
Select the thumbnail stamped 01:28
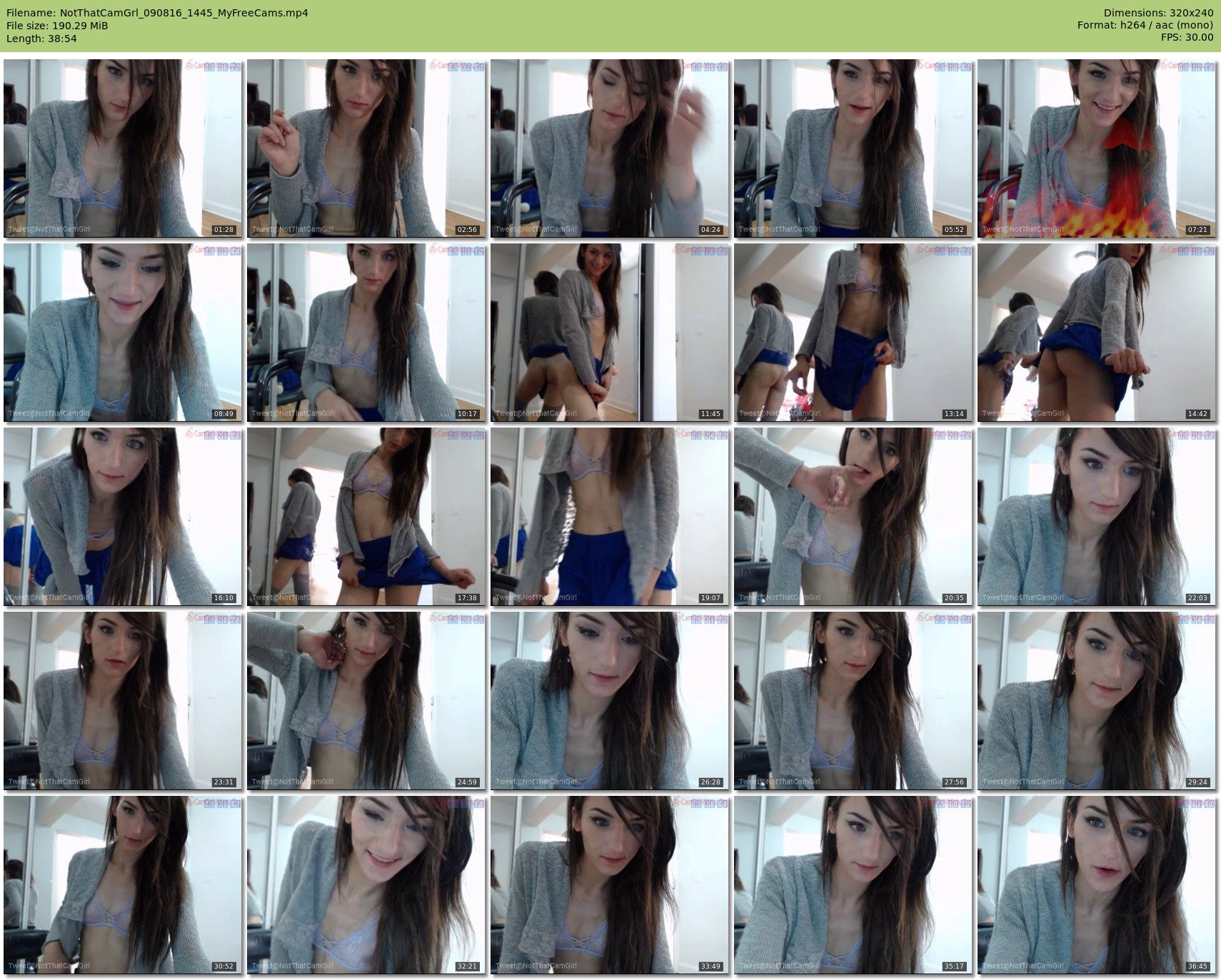click(123, 148)
